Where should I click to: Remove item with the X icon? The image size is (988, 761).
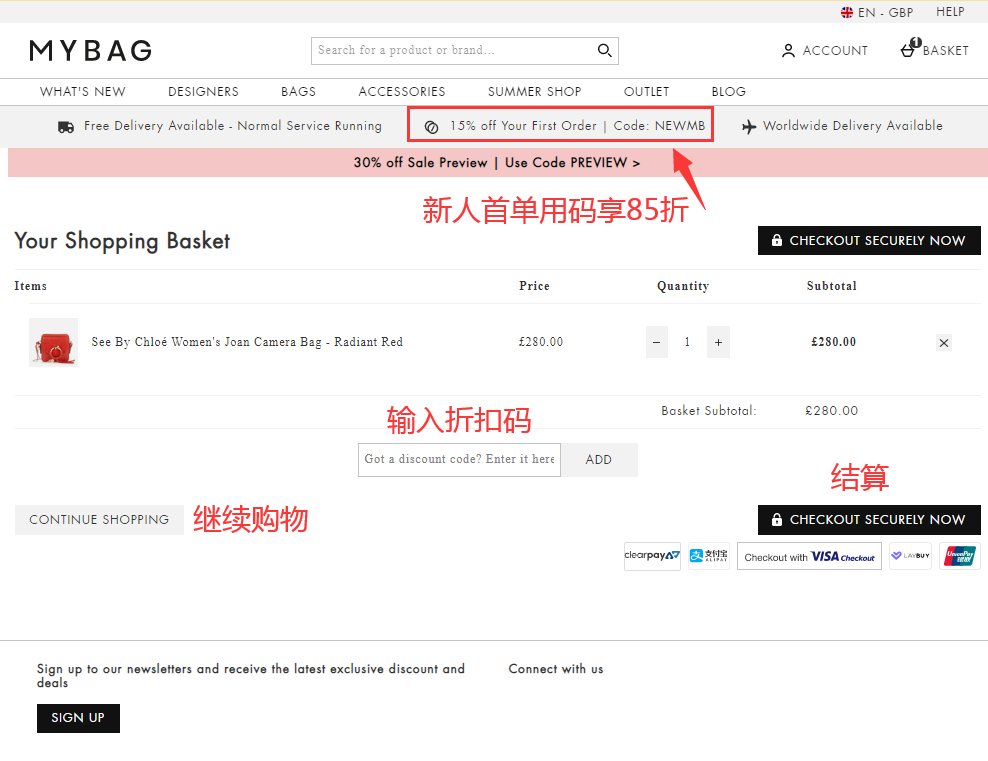(x=943, y=343)
